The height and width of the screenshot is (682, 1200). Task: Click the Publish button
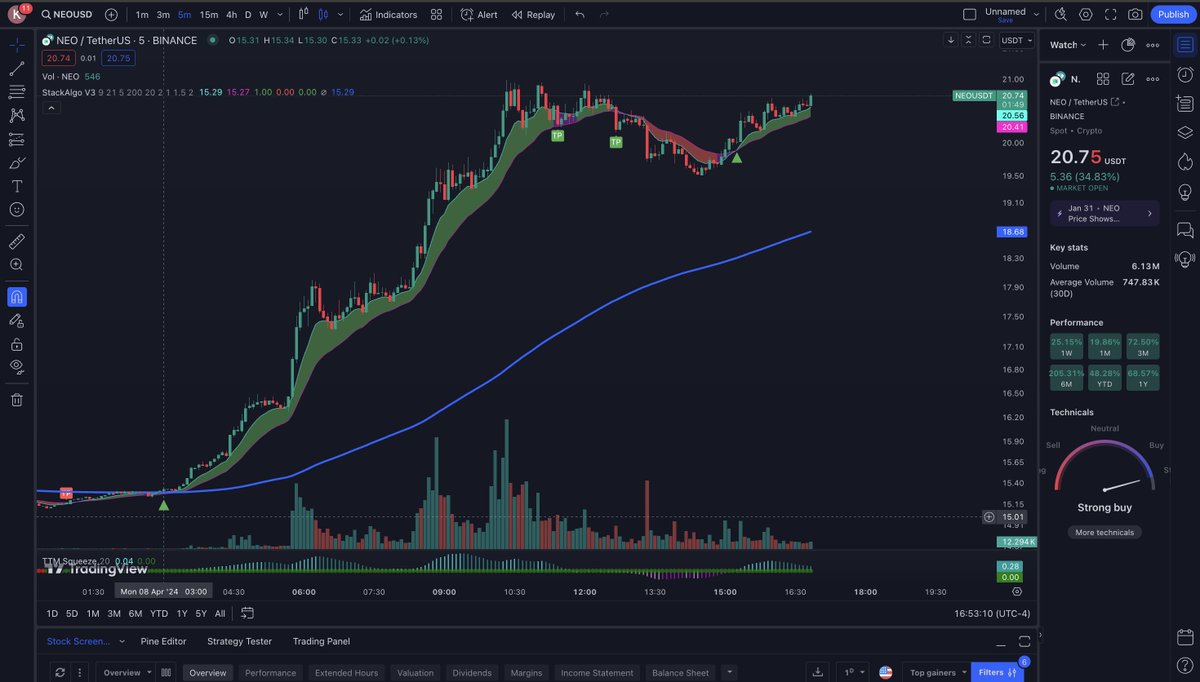click(x=1173, y=15)
